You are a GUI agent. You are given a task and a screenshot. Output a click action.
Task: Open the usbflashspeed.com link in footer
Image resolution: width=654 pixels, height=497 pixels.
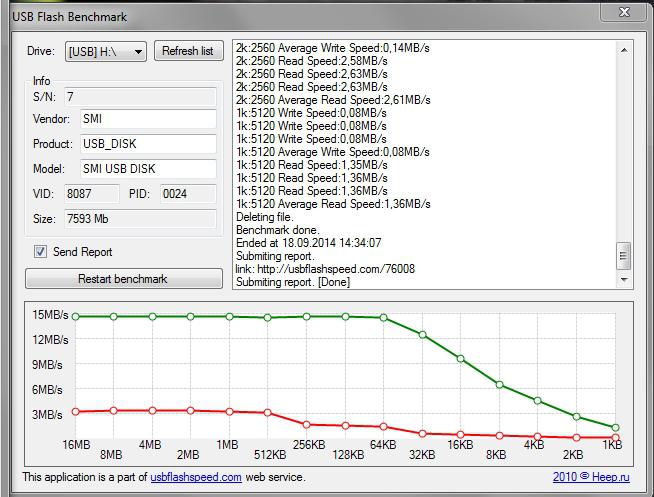coord(196,477)
